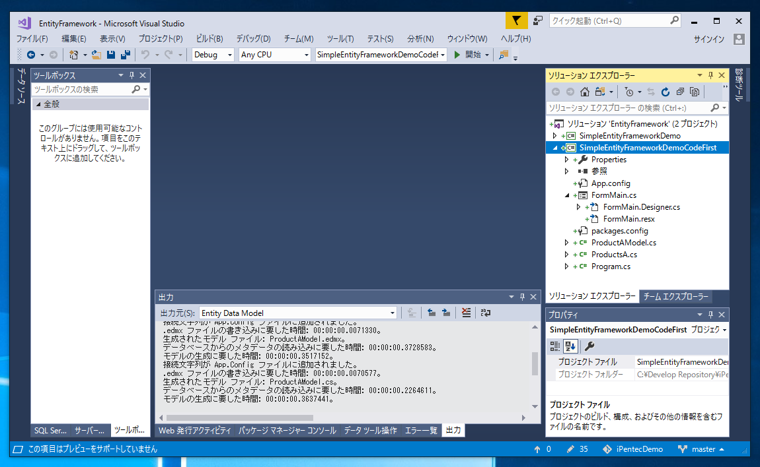This screenshot has width=760, height=467.
Task: Open the ツール(T) menu
Action: (x=340, y=39)
